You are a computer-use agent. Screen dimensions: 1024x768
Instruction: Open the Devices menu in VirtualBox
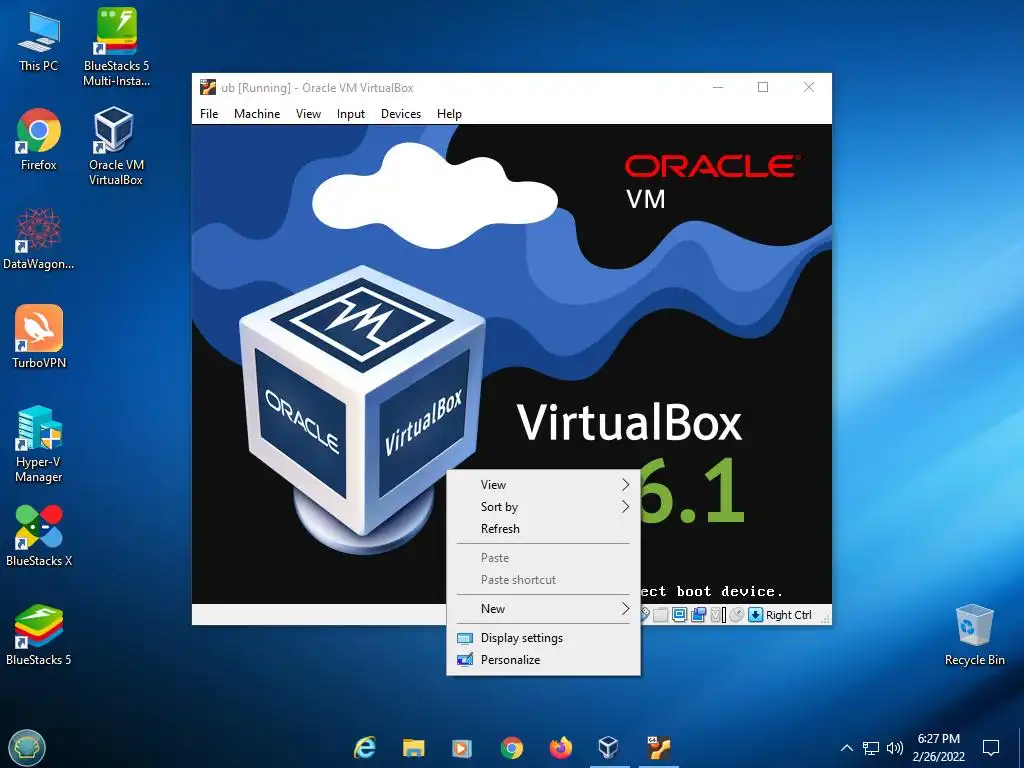401,114
